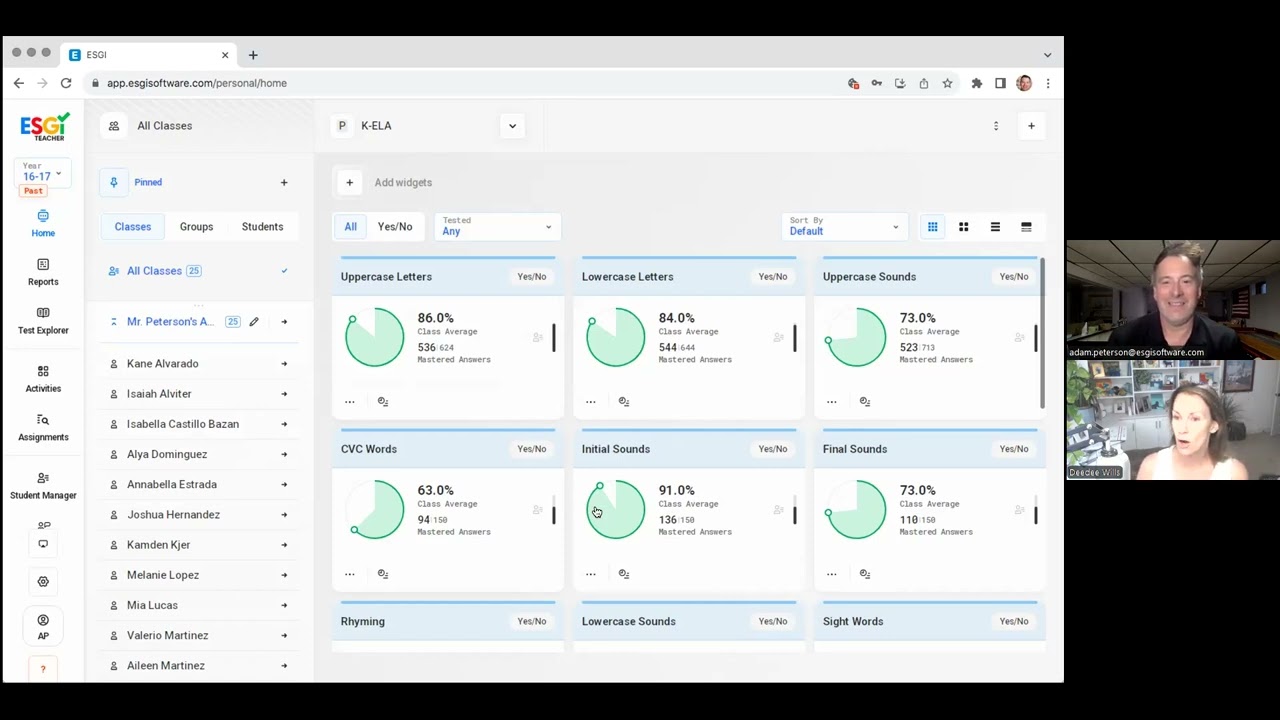Open the CVC Words test title
1280x720 pixels.
369,449
